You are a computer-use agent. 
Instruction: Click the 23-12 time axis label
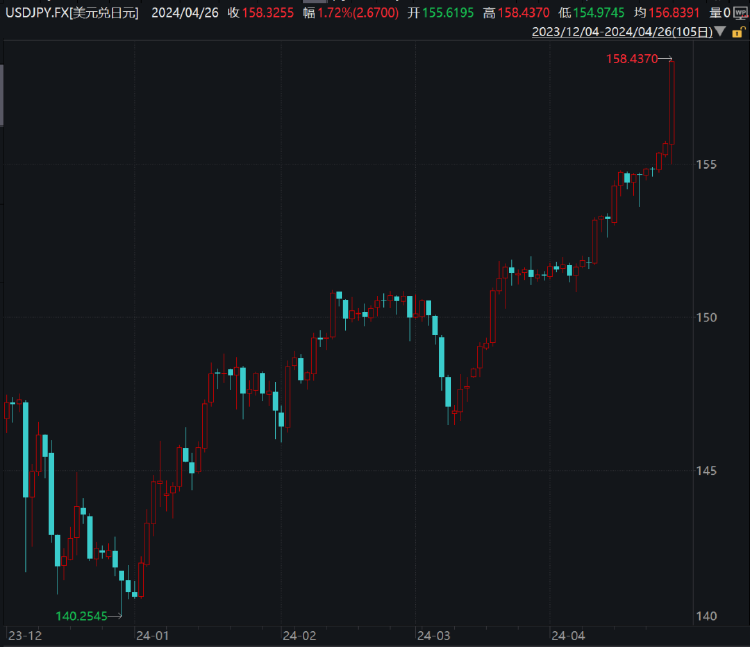[x=25, y=636]
